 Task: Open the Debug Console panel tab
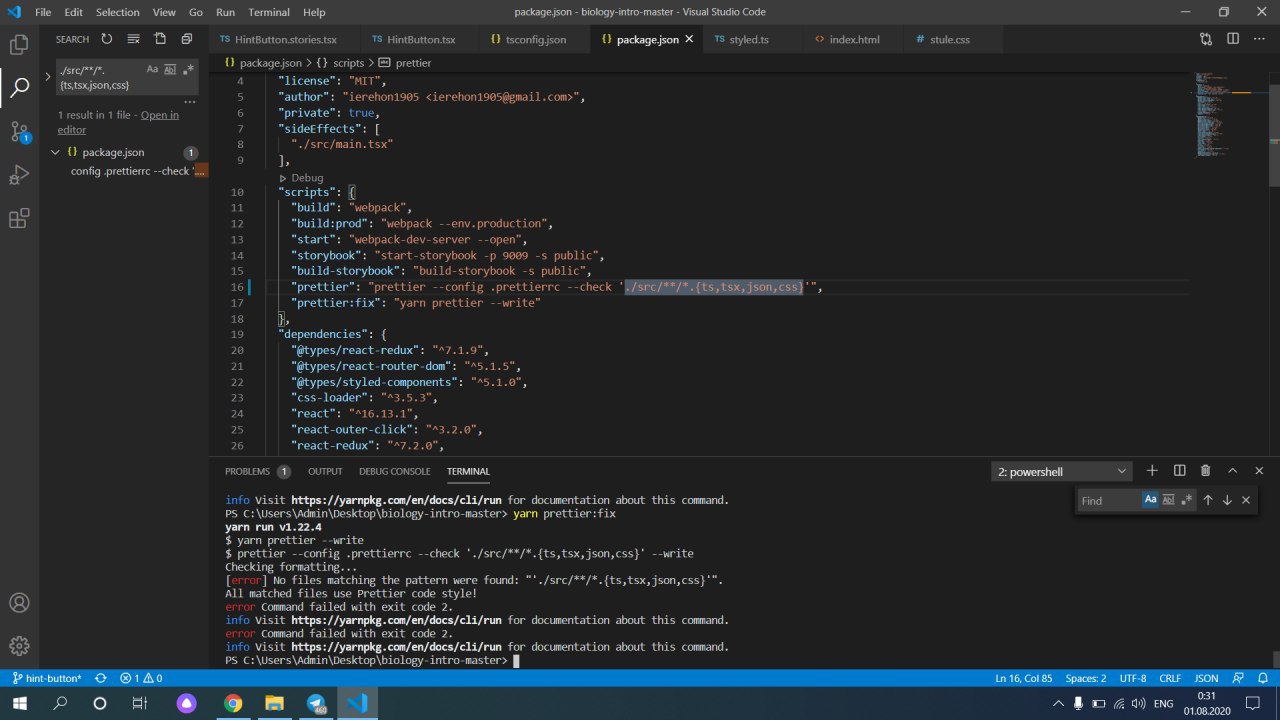(x=395, y=471)
